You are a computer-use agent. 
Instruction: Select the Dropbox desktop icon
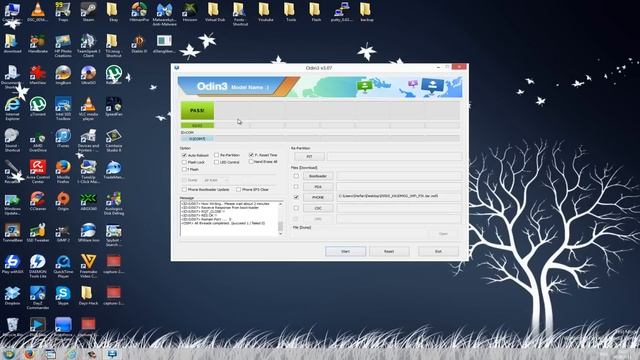(x=12, y=295)
